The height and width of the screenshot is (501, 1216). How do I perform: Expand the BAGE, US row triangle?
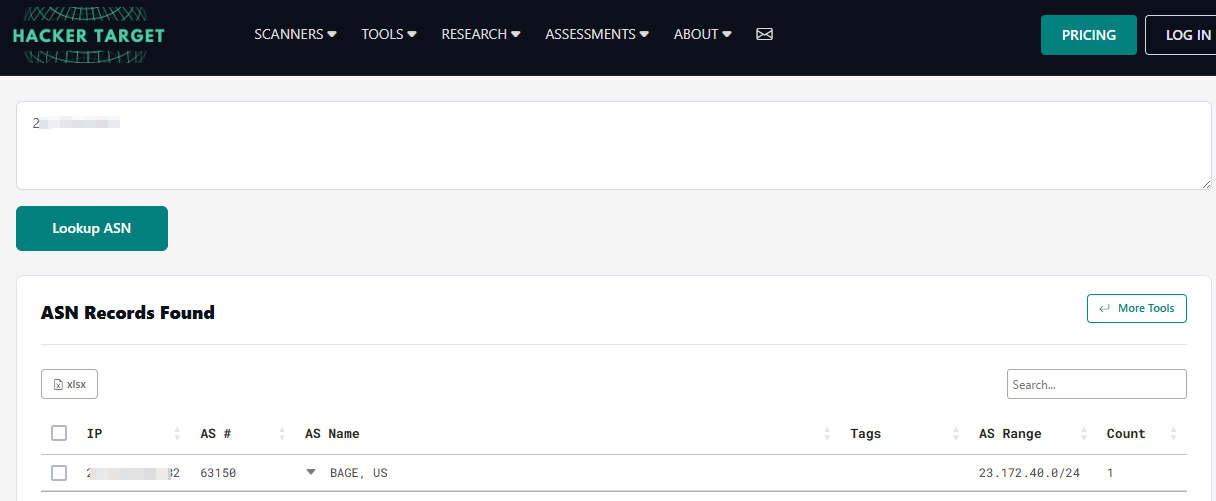[311, 472]
